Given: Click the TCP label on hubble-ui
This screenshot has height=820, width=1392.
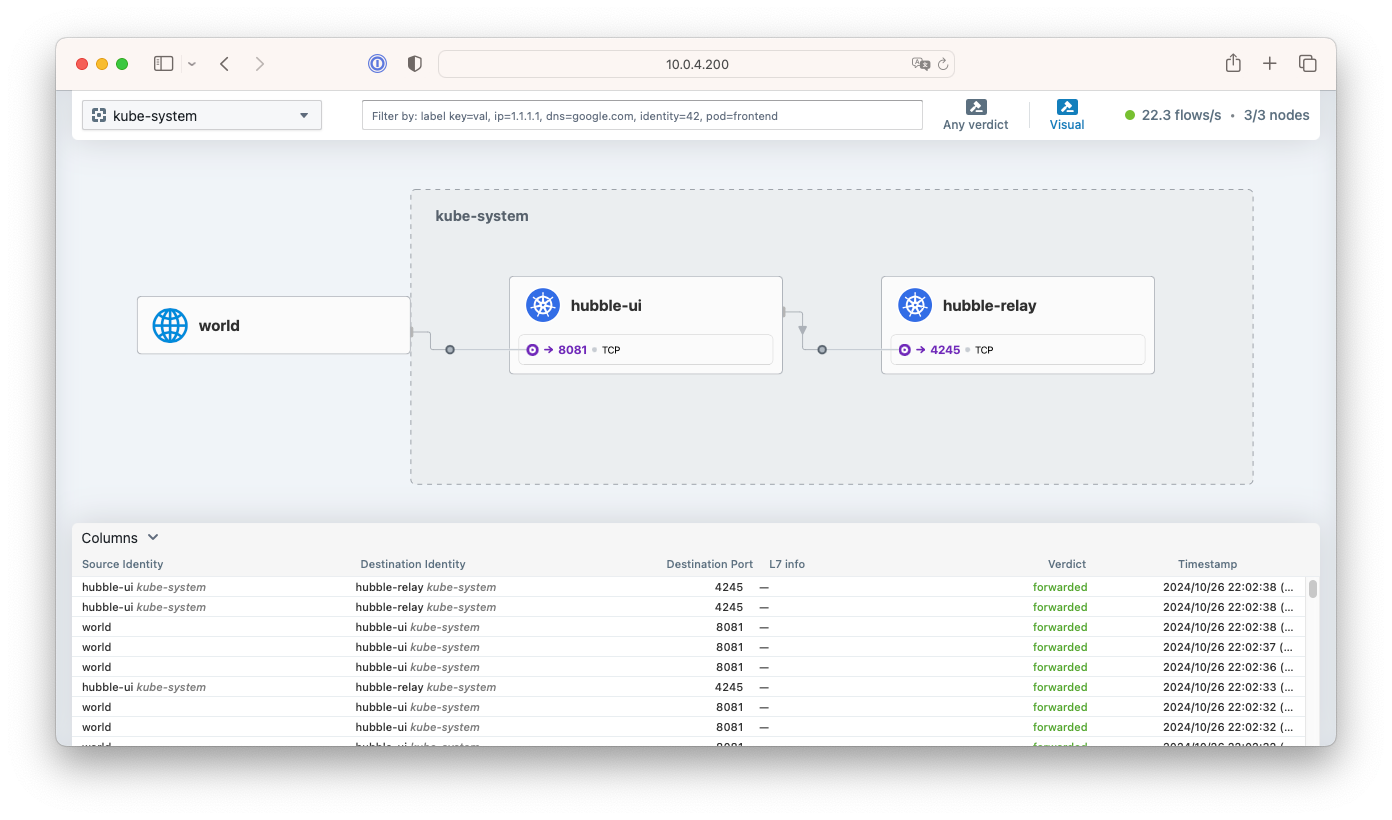Looking at the screenshot, I should 611,350.
